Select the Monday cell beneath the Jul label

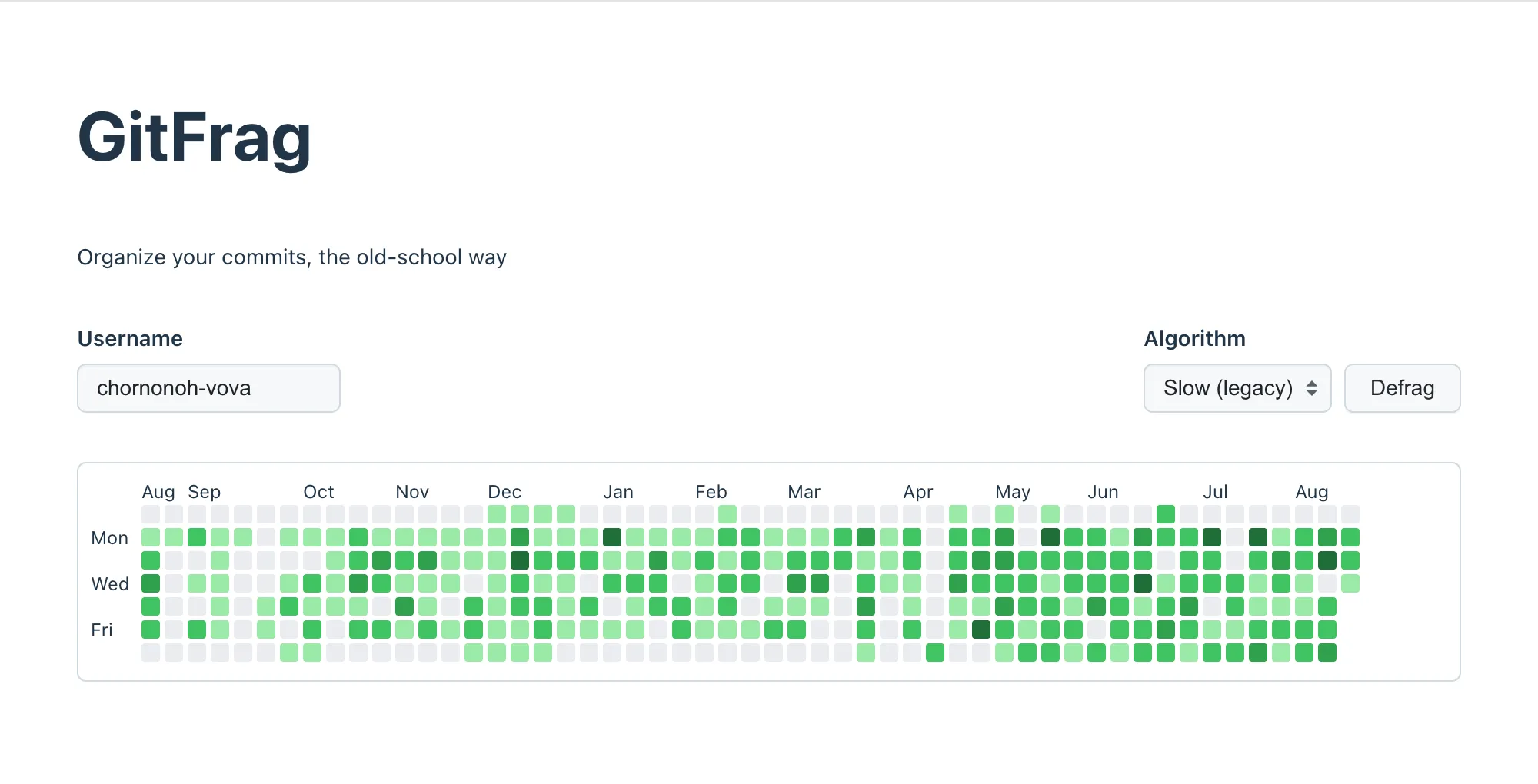click(1212, 537)
